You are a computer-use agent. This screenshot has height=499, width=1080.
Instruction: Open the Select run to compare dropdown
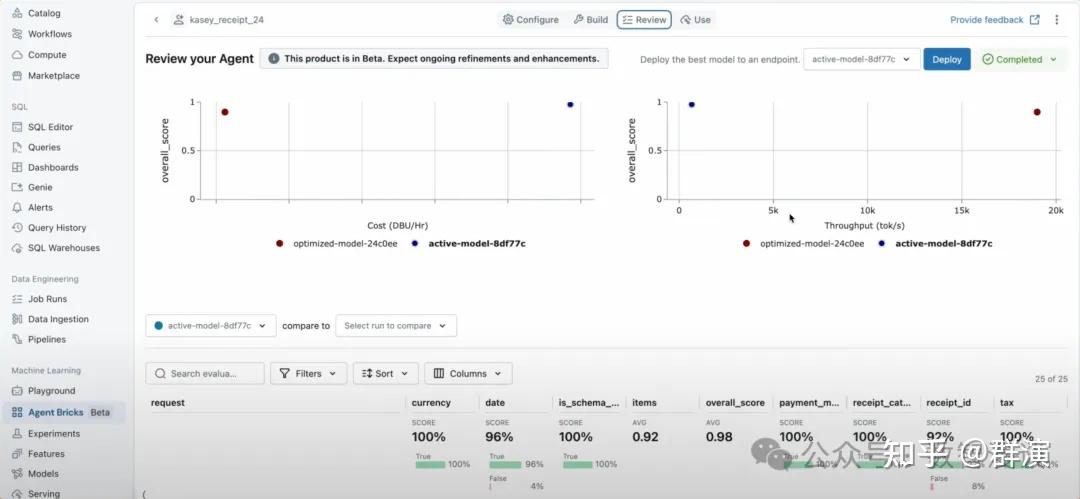[x=396, y=326]
